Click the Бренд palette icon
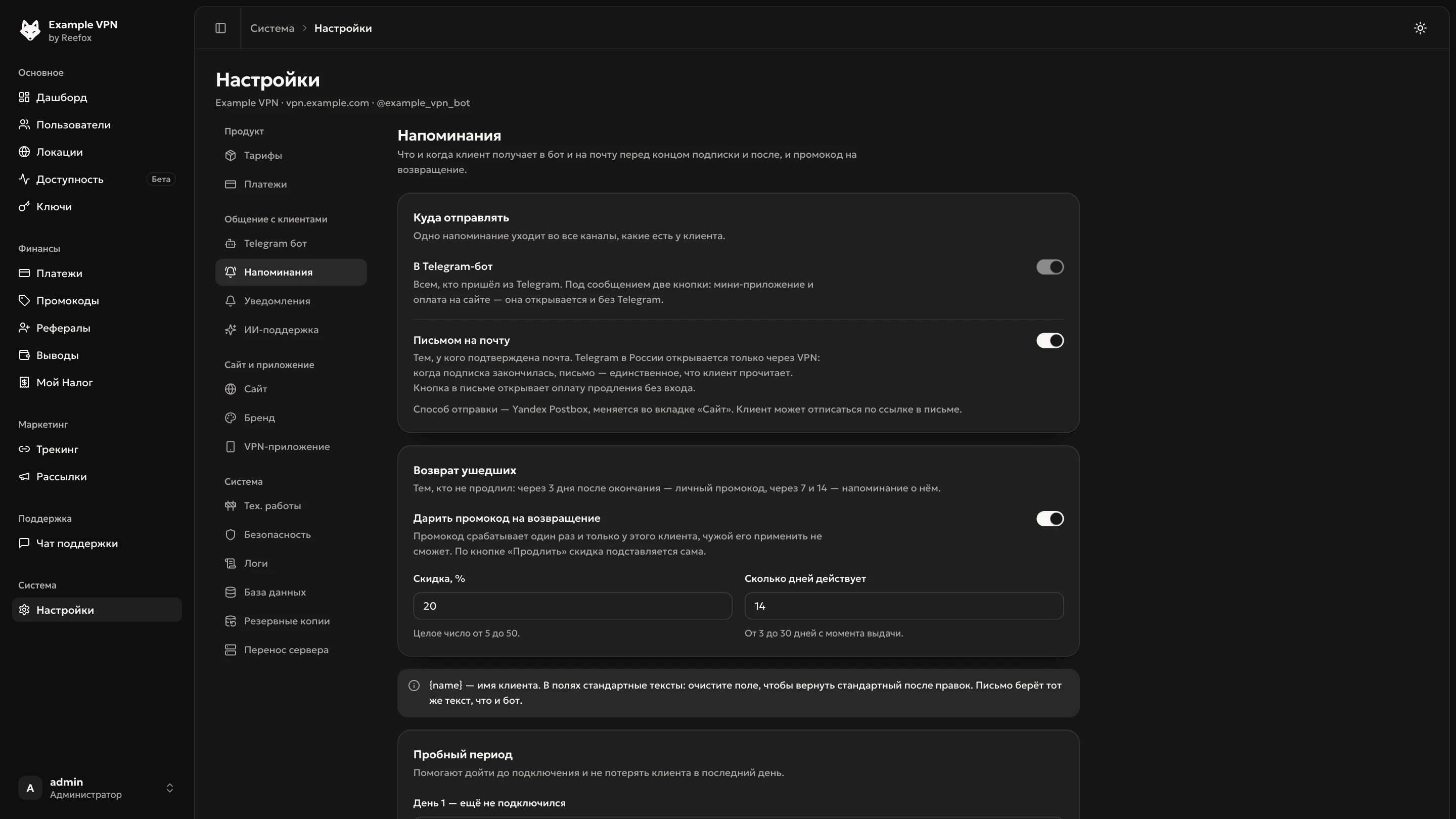This screenshot has width=1456, height=819. (x=230, y=418)
